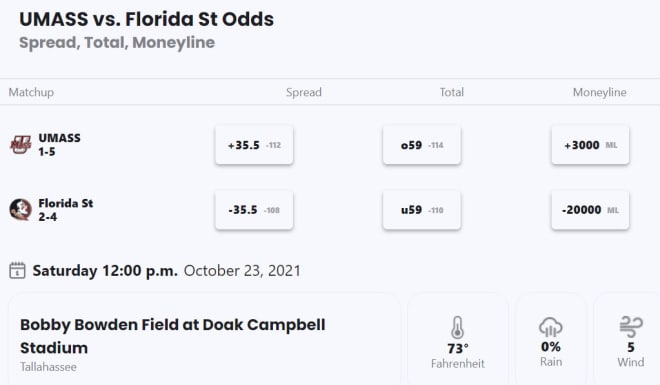Click the Spread column header
The width and height of the screenshot is (660, 385).
pyautogui.click(x=303, y=92)
